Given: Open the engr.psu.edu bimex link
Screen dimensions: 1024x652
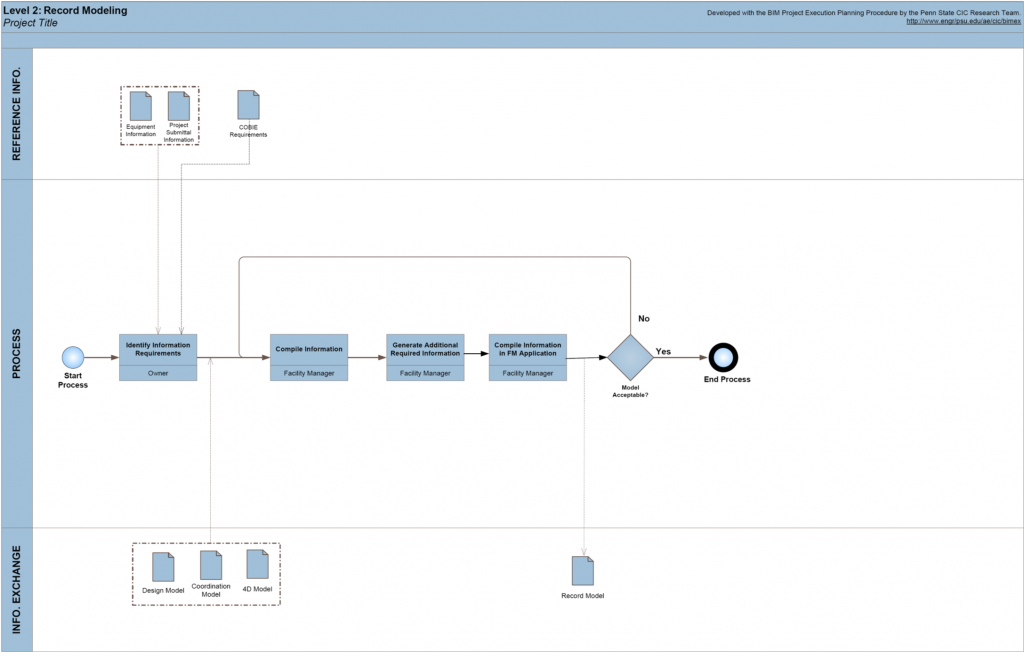Looking at the screenshot, I should pos(962,21).
